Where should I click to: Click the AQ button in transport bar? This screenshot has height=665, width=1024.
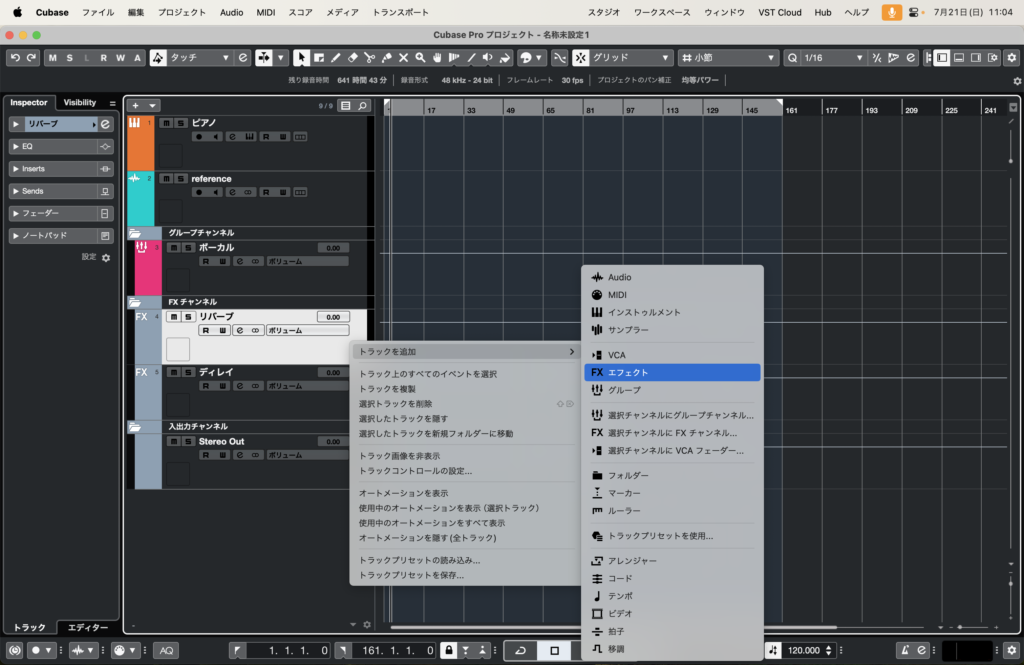pyautogui.click(x=167, y=650)
